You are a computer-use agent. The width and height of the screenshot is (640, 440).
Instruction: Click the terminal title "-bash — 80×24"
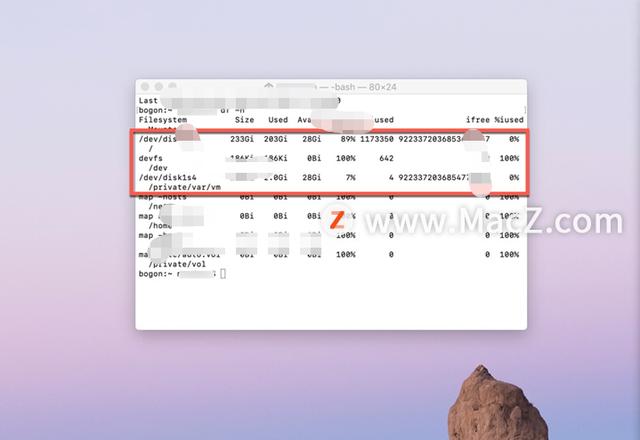[x=364, y=87]
